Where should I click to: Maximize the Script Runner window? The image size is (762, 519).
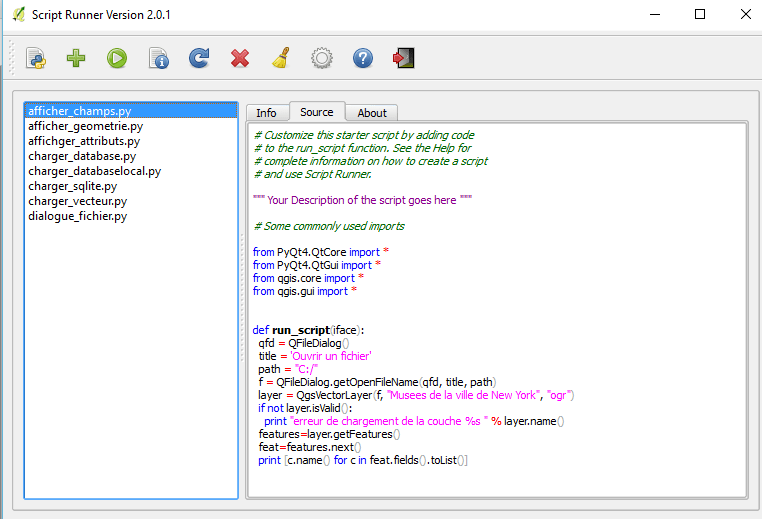click(x=700, y=14)
